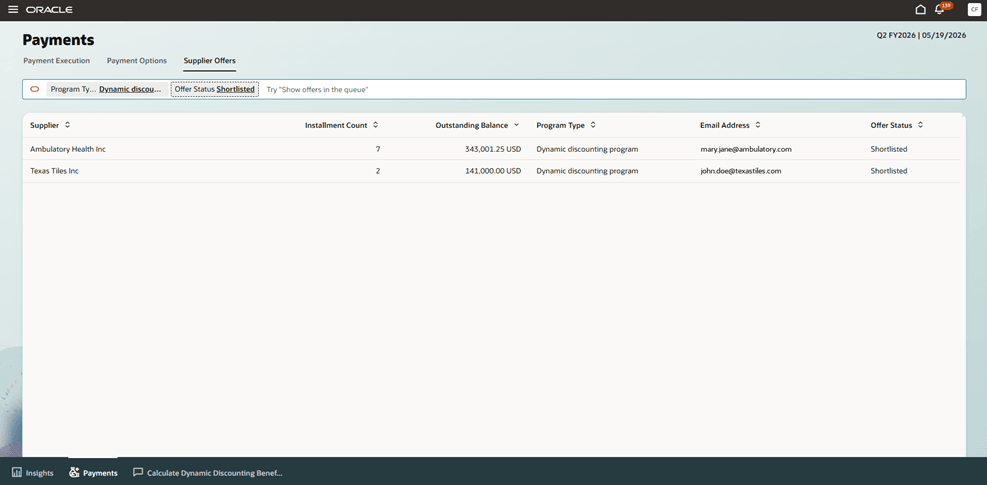987x485 pixels.
Task: Click Shortlisted status for Ambulatory Health
Action: pyautogui.click(x=889, y=149)
